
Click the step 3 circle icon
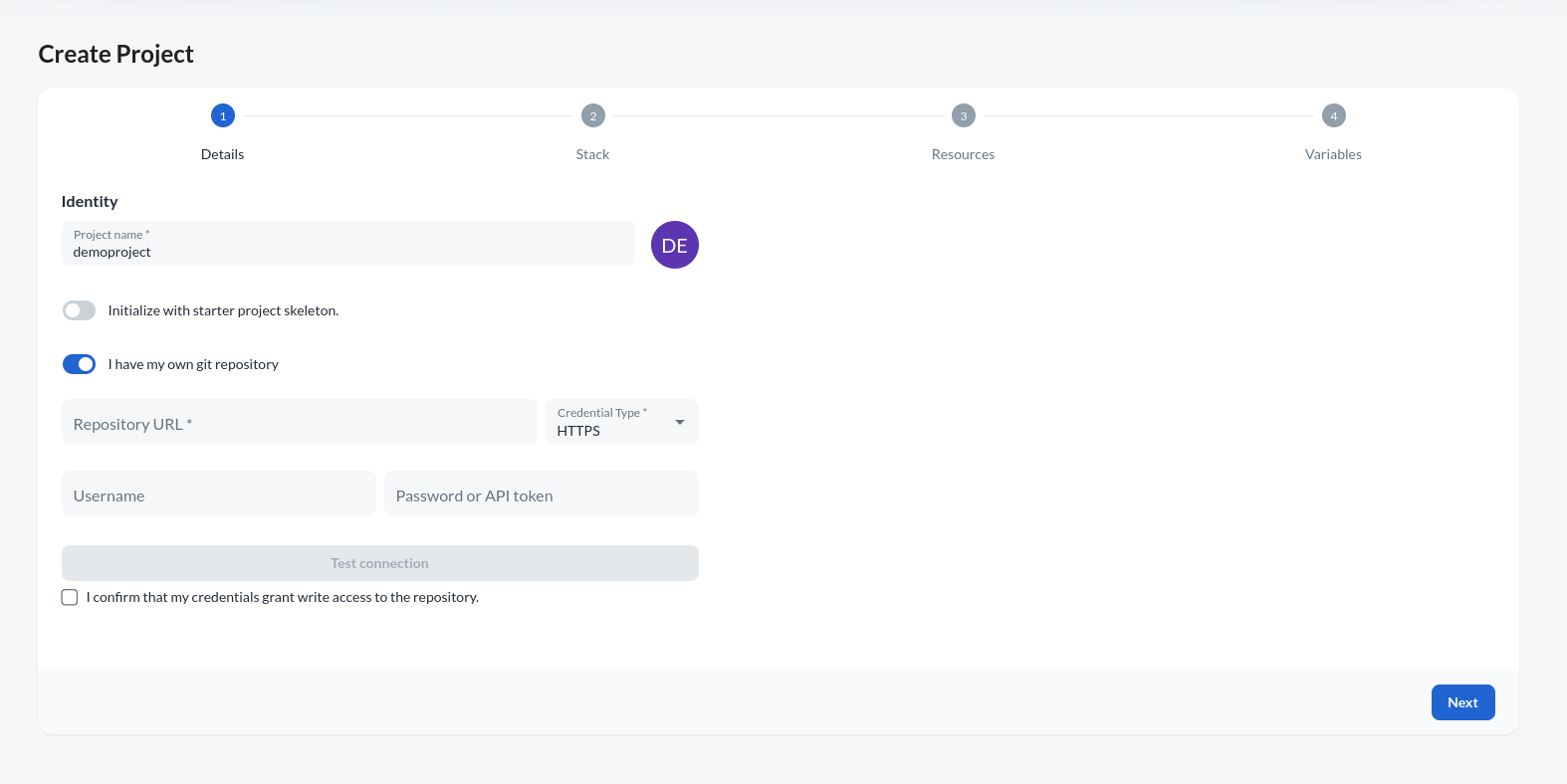pyautogui.click(x=963, y=116)
